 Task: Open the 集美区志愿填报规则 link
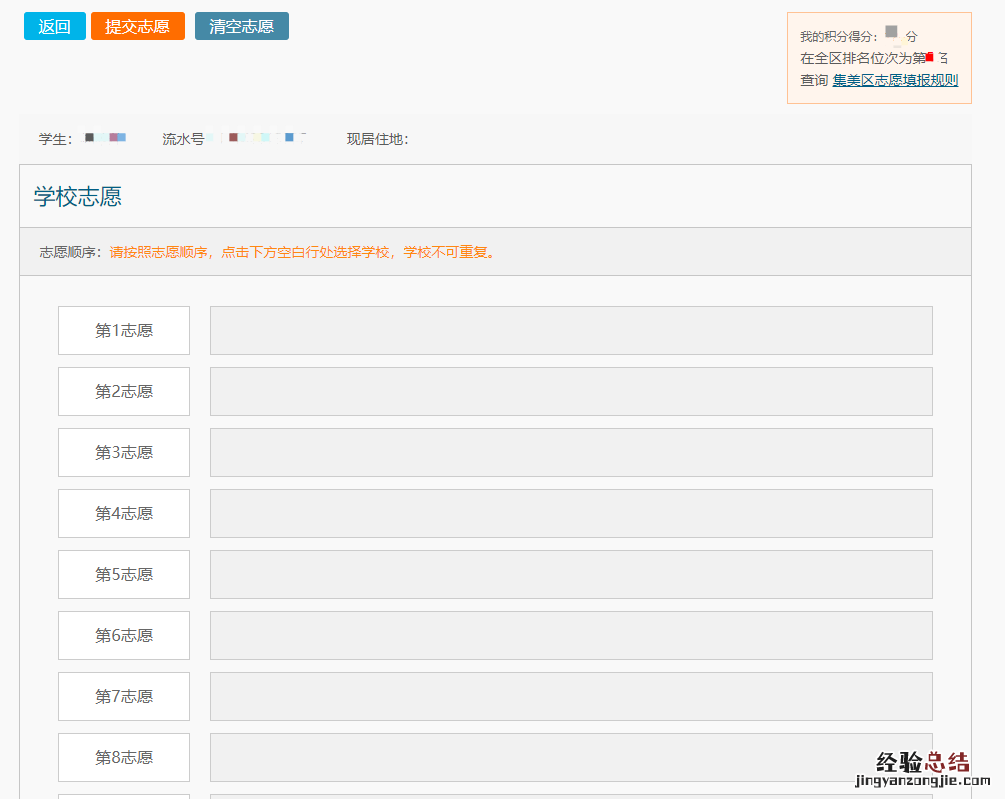point(895,80)
